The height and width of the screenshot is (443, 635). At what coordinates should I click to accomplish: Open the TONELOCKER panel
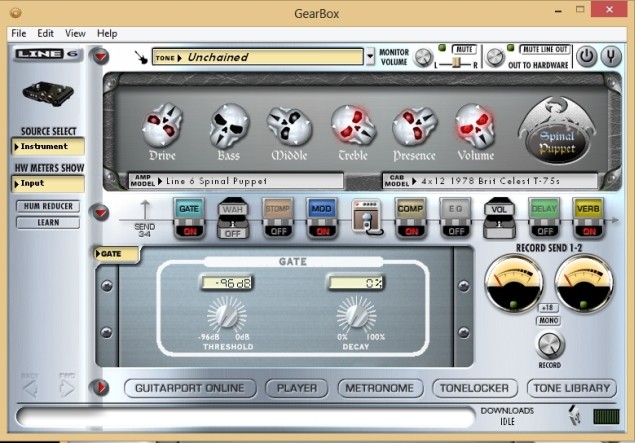[x=475, y=388]
